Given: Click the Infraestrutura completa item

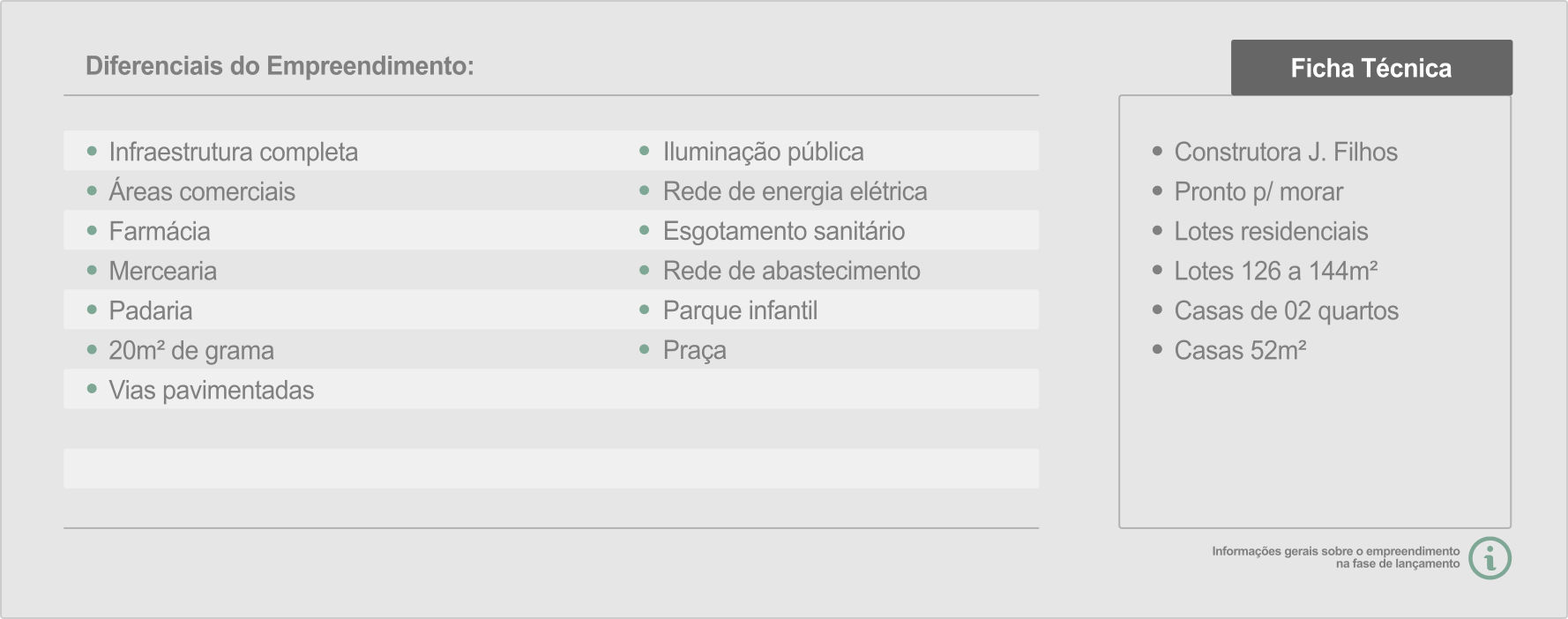Looking at the screenshot, I should 233,152.
